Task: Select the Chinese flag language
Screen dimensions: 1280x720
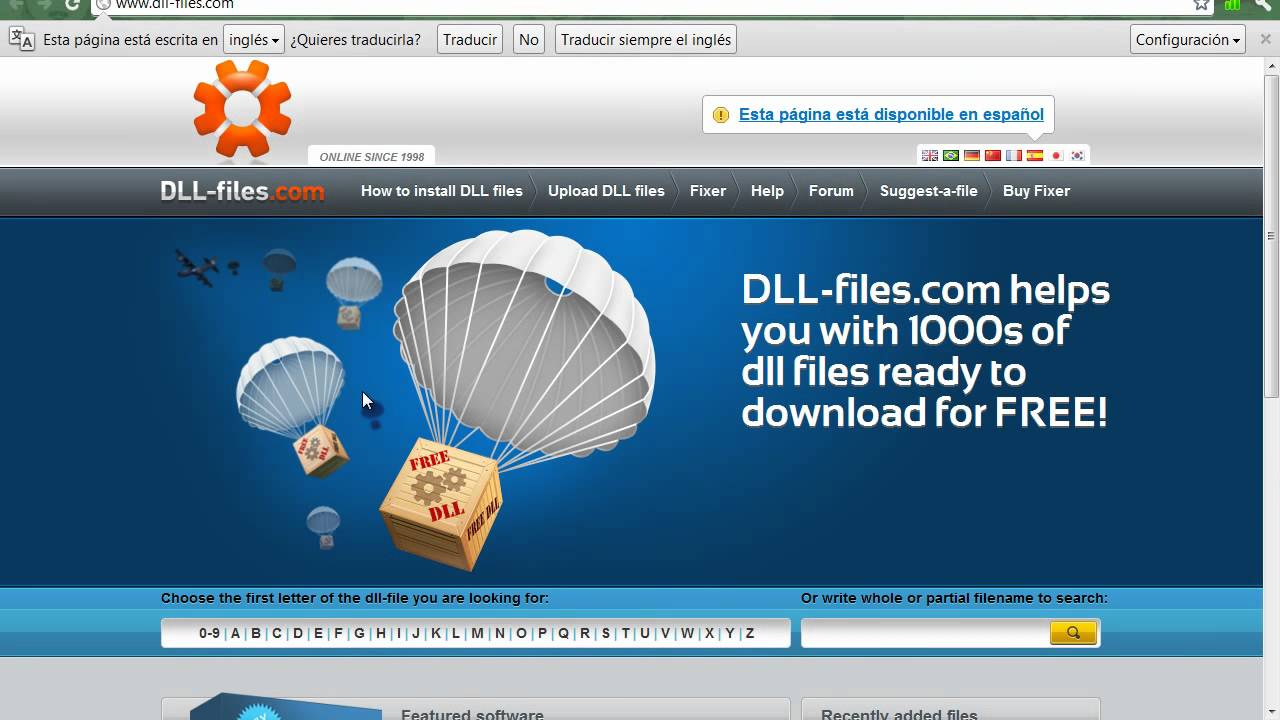Action: pyautogui.click(x=993, y=155)
